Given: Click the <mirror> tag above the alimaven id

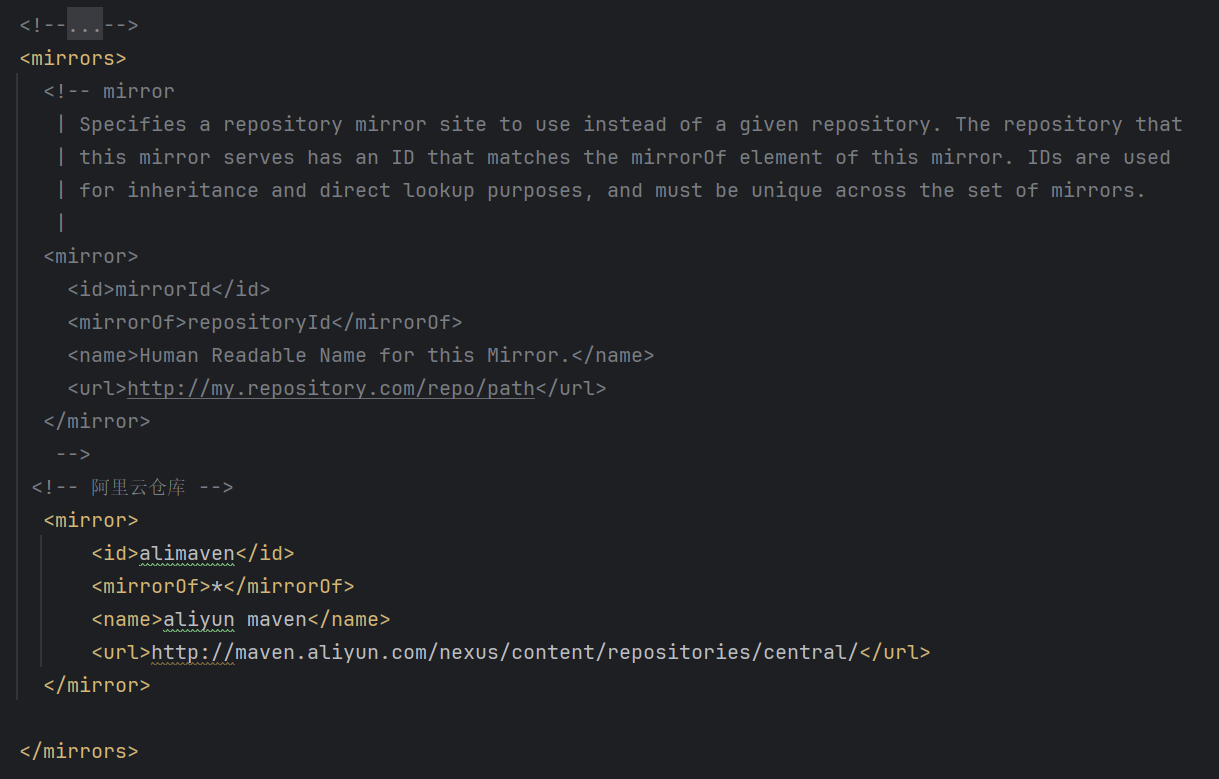Looking at the screenshot, I should point(91,520).
